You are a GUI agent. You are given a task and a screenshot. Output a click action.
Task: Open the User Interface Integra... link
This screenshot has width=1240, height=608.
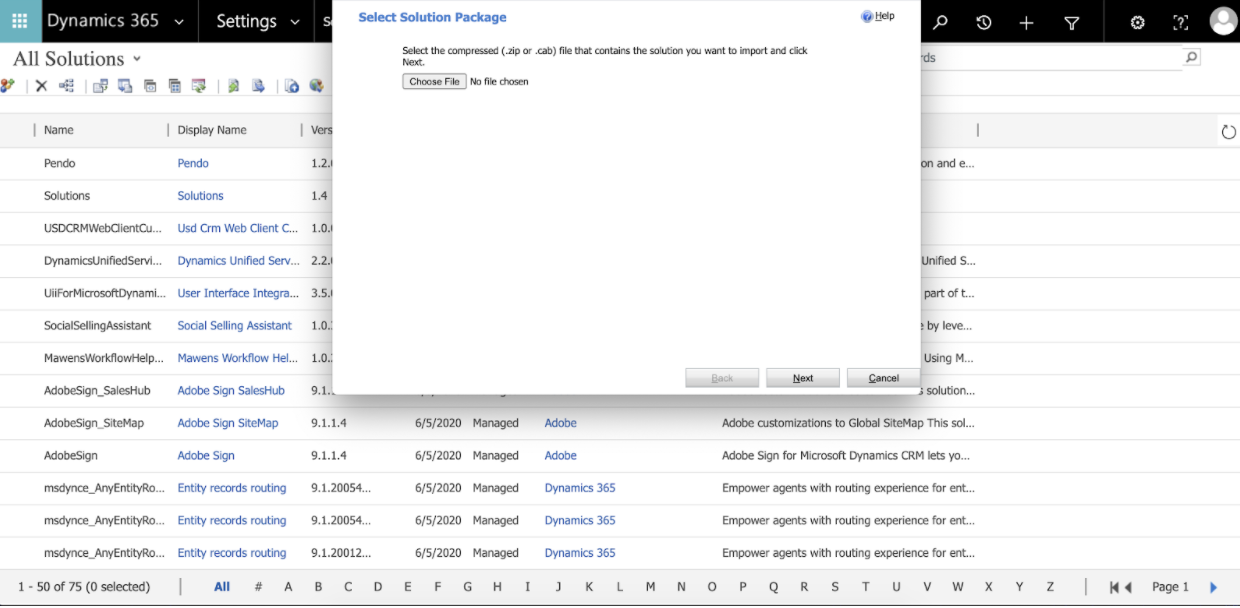tap(238, 293)
